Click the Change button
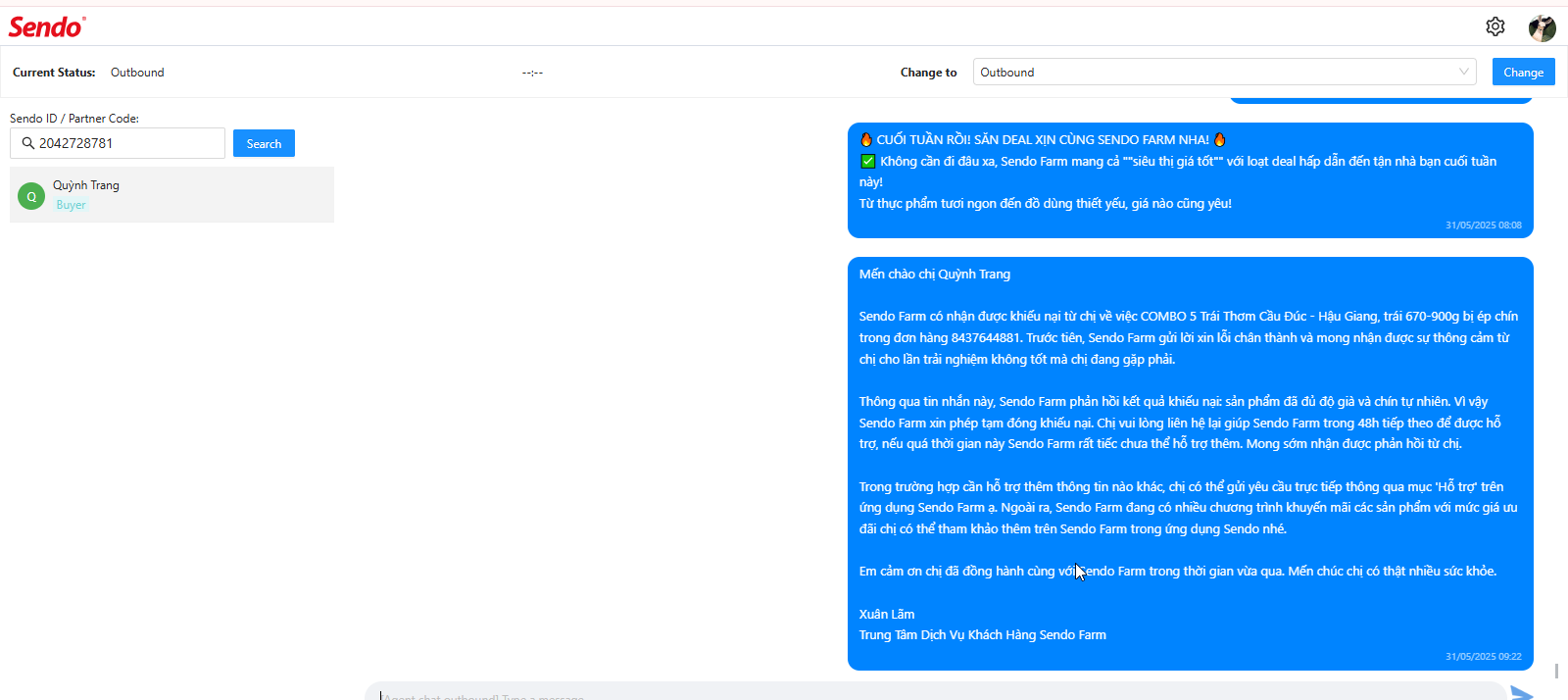This screenshot has width=1568, height=700. click(x=1523, y=72)
